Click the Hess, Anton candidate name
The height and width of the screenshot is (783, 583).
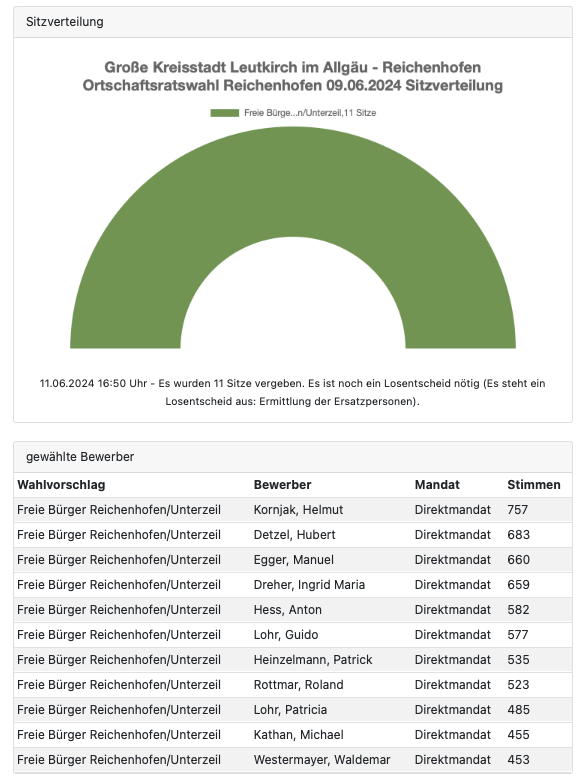coord(288,610)
